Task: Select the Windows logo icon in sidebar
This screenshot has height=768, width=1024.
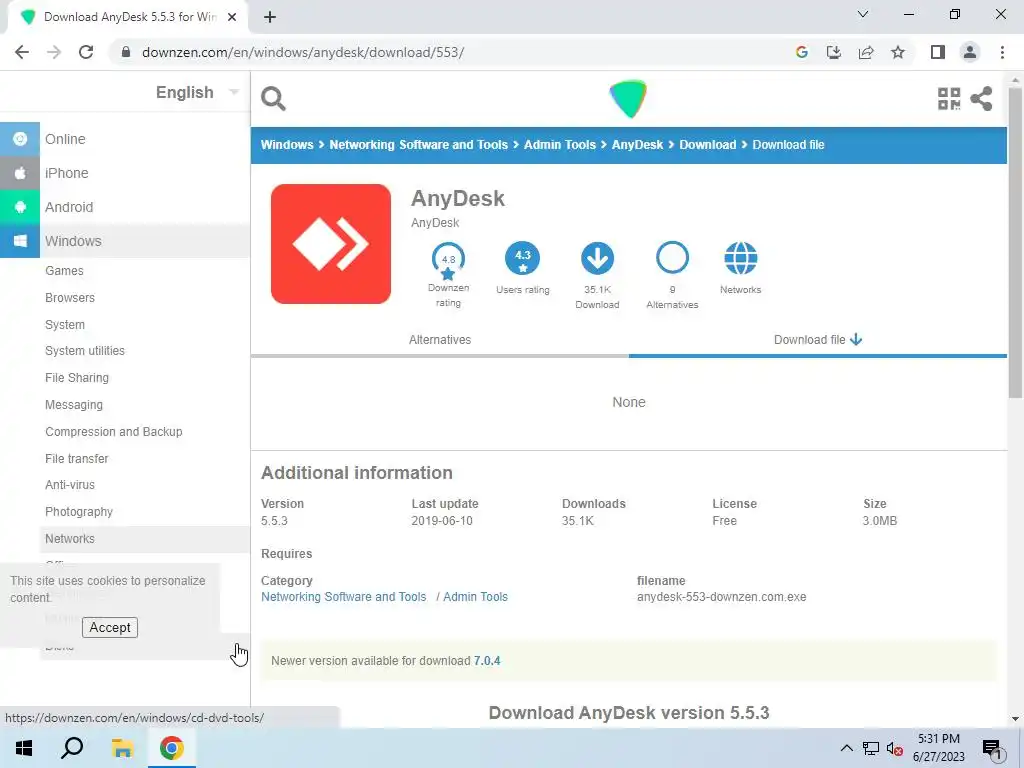Action: coord(20,240)
